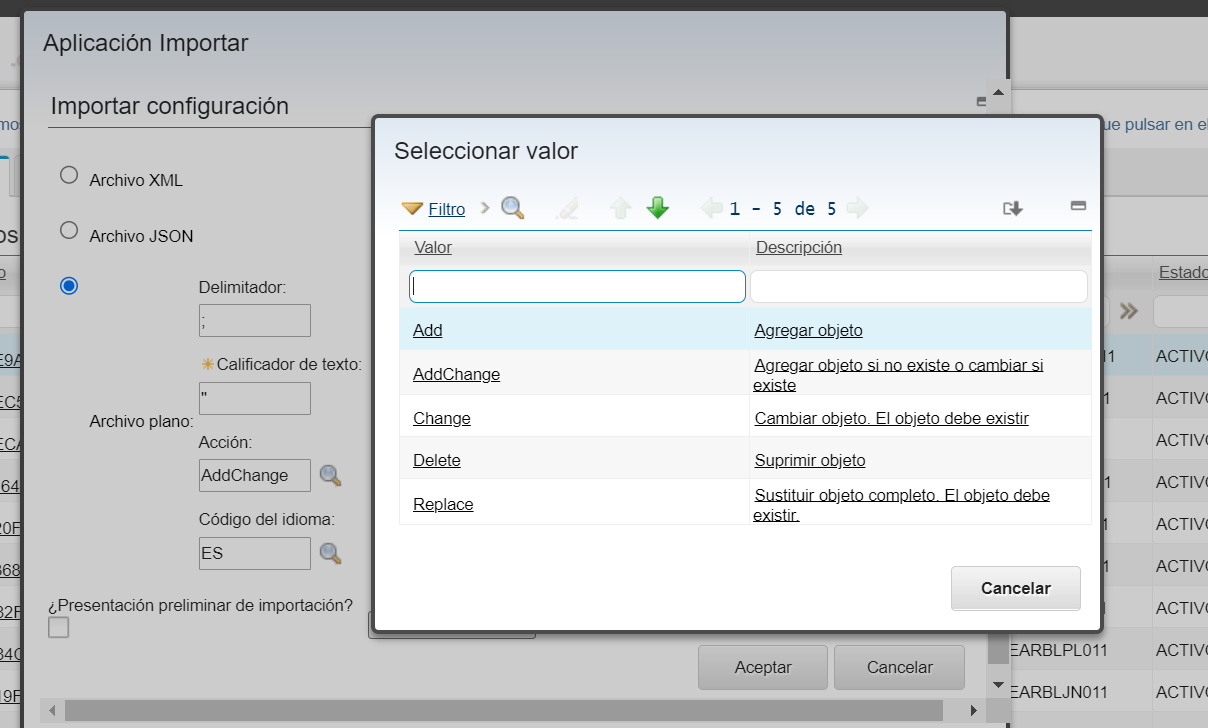Cancel the Seleccionar valor dialog
Viewport: 1208px width, 728px height.
1015,588
